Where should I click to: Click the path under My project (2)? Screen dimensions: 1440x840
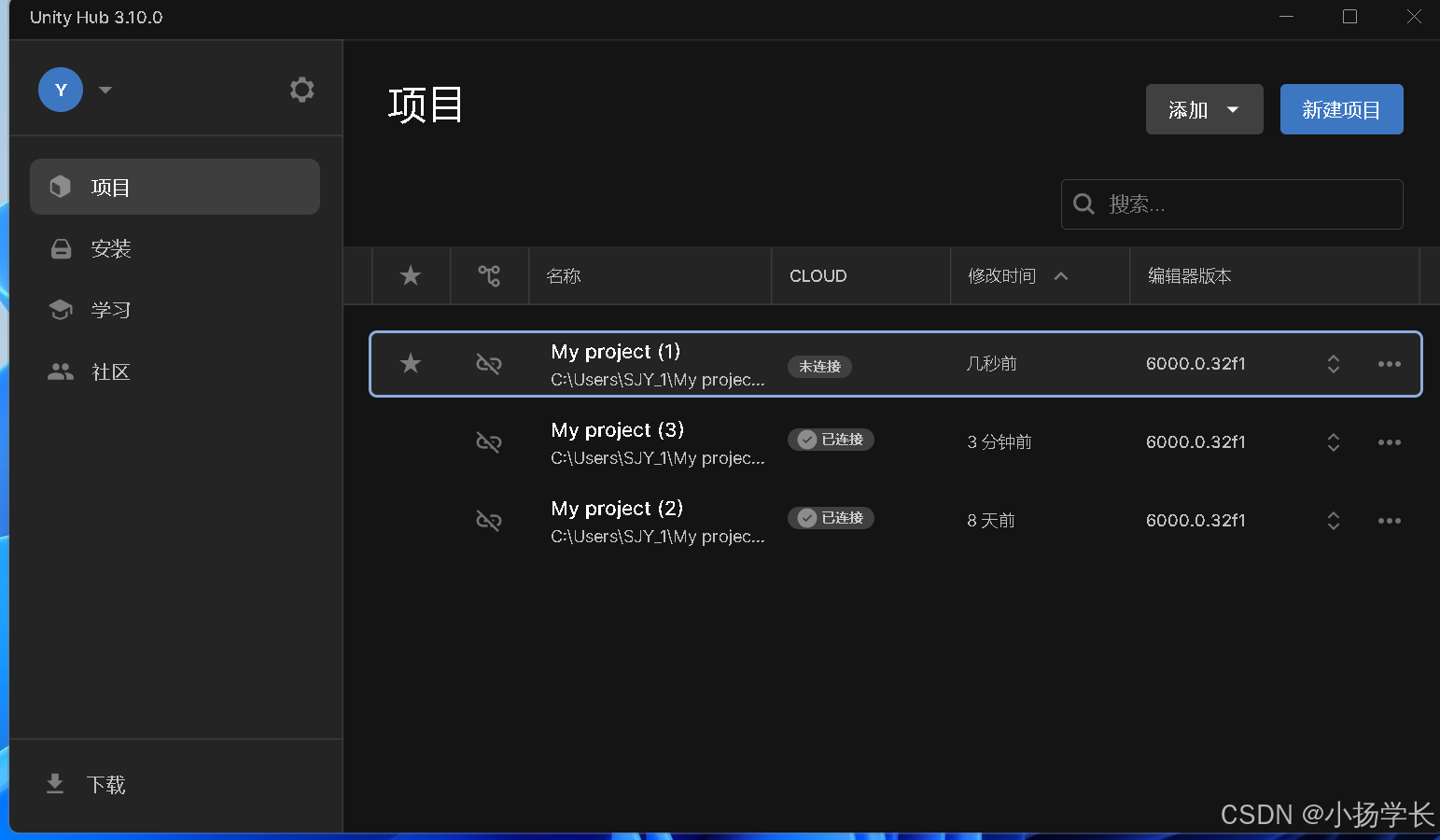(658, 537)
